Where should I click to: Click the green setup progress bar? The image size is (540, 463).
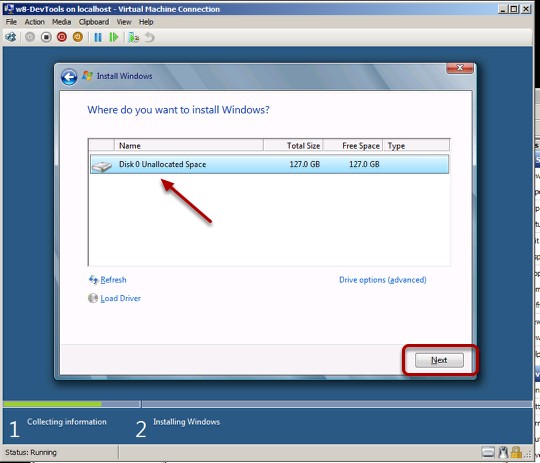tap(52, 404)
